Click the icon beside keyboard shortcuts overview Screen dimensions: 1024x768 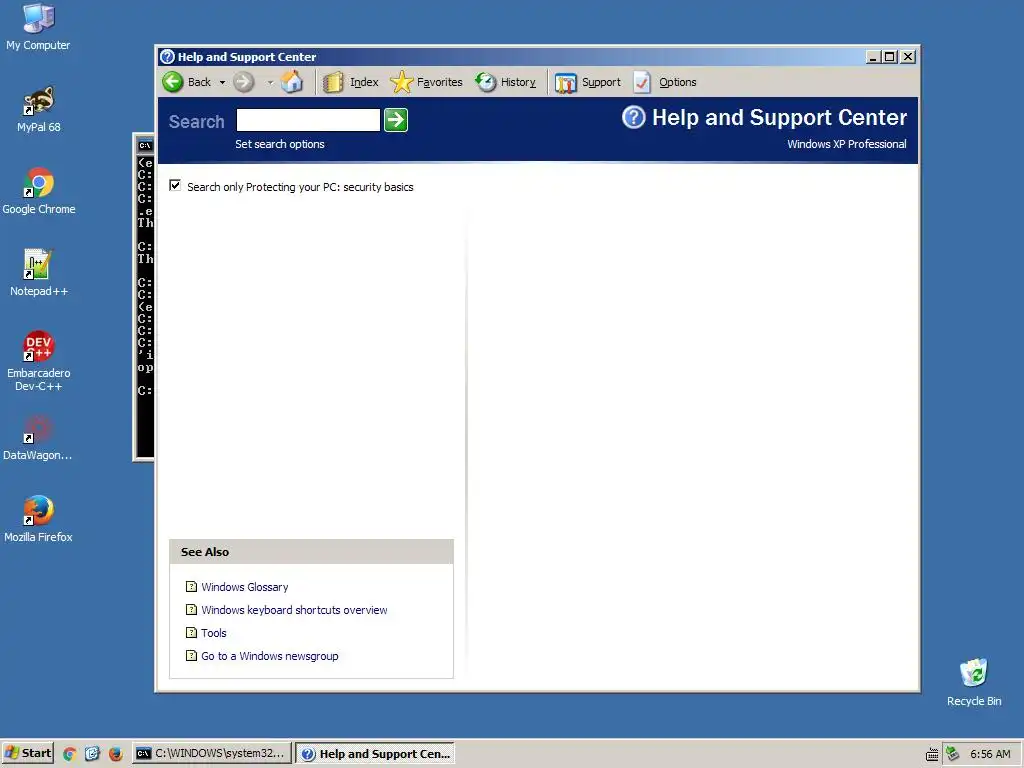191,609
